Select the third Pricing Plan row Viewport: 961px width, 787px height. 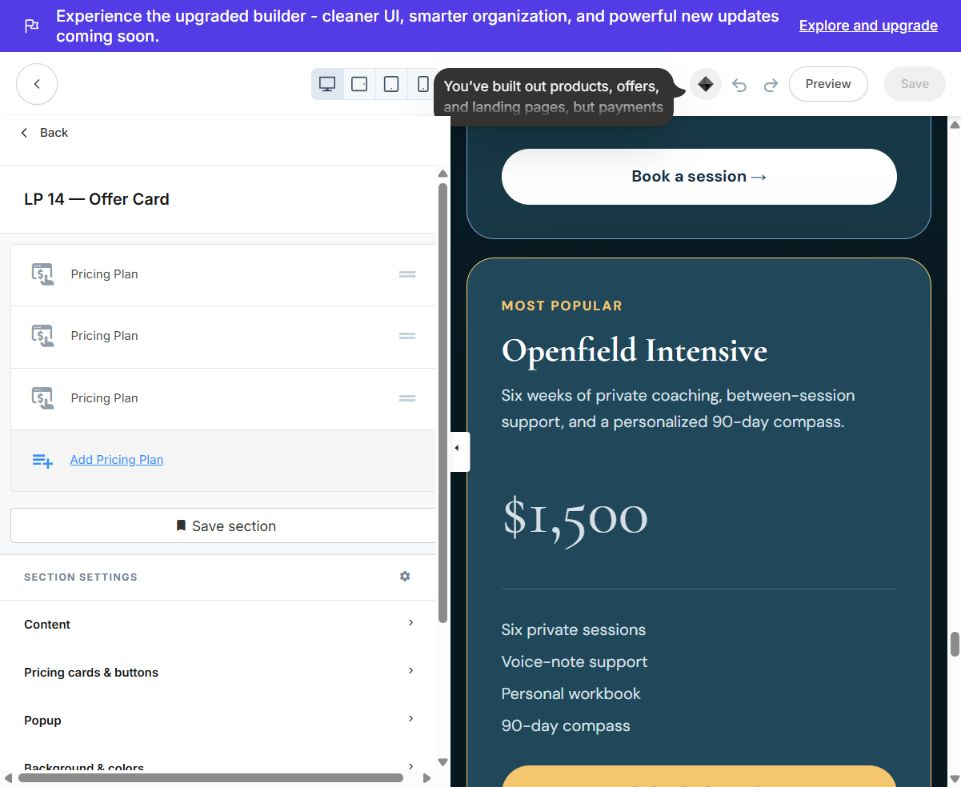tap(223, 398)
